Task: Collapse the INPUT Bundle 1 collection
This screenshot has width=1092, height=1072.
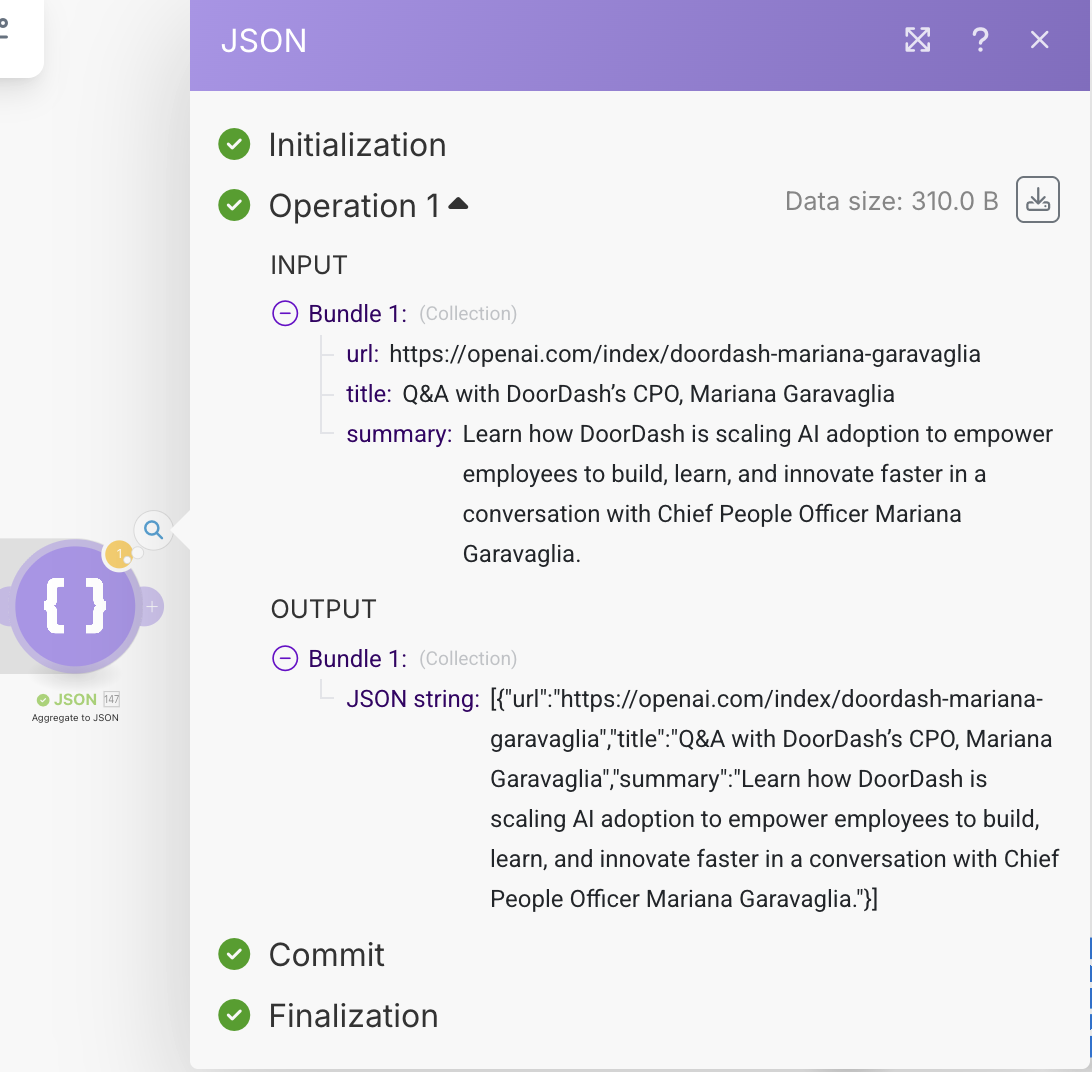Action: (x=285, y=314)
